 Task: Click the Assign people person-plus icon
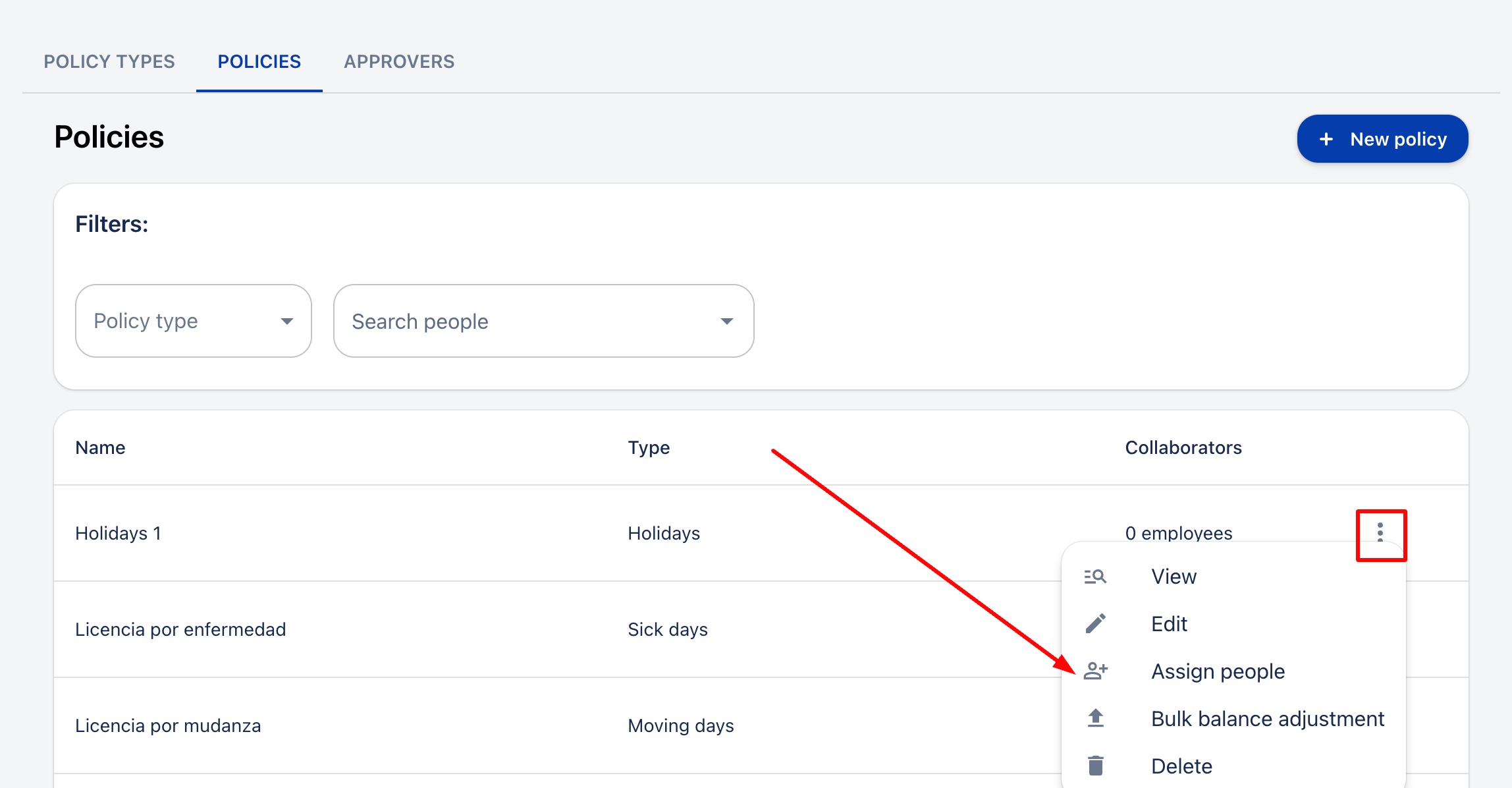point(1096,671)
